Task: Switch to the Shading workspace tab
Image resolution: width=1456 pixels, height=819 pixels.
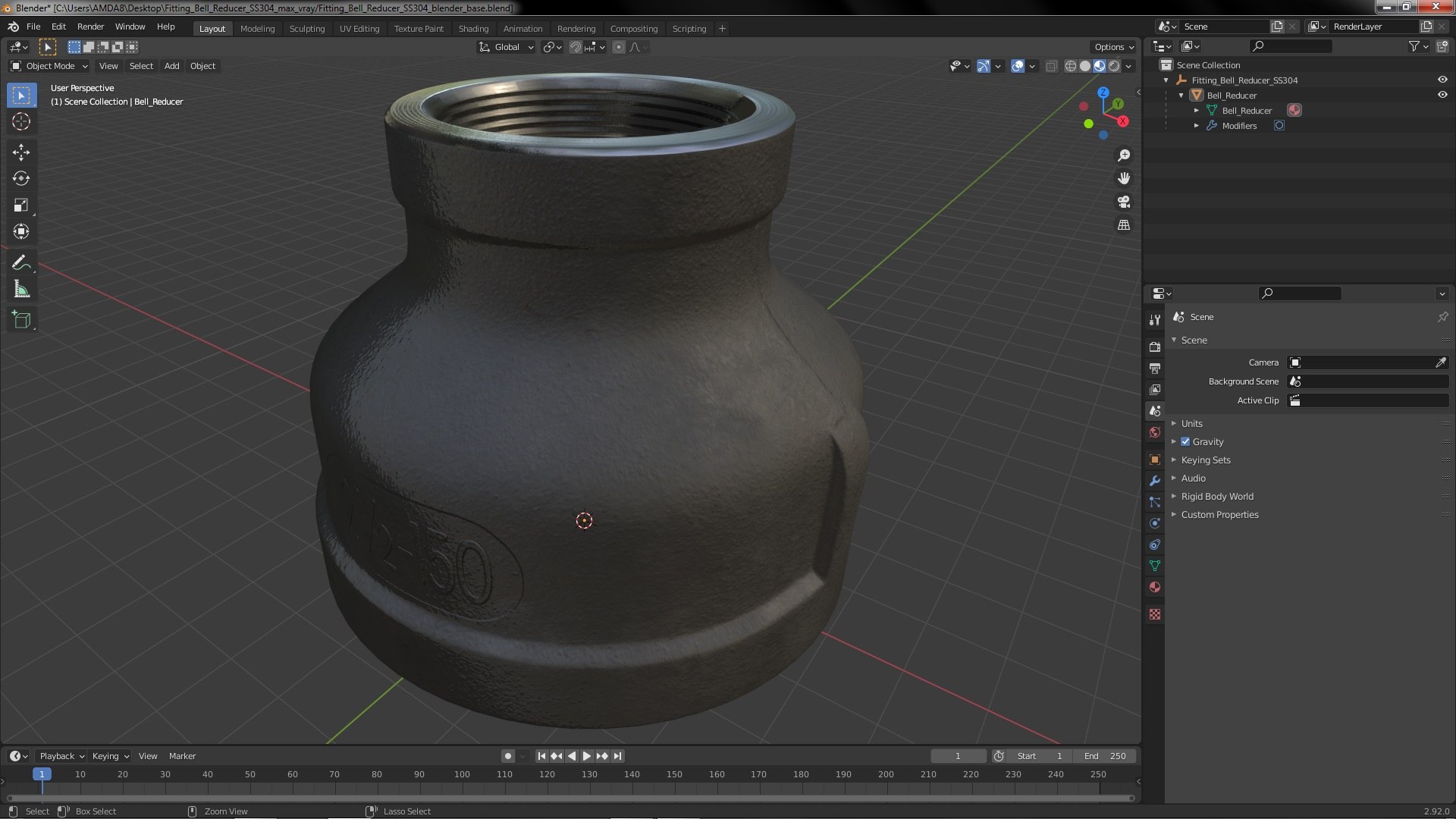Action: point(473,28)
